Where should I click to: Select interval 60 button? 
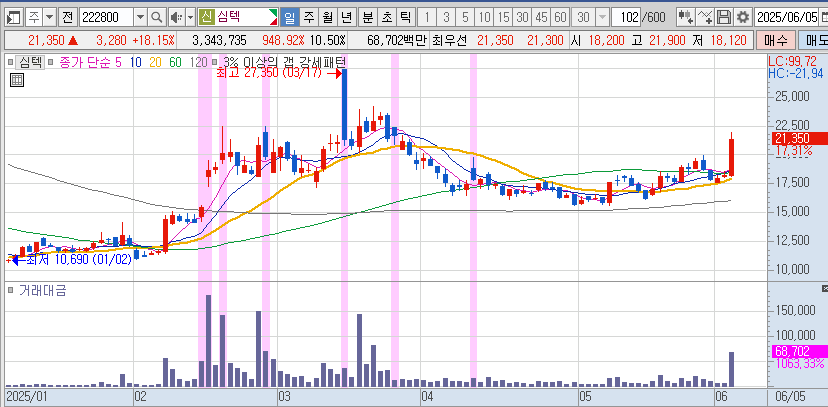(x=560, y=18)
